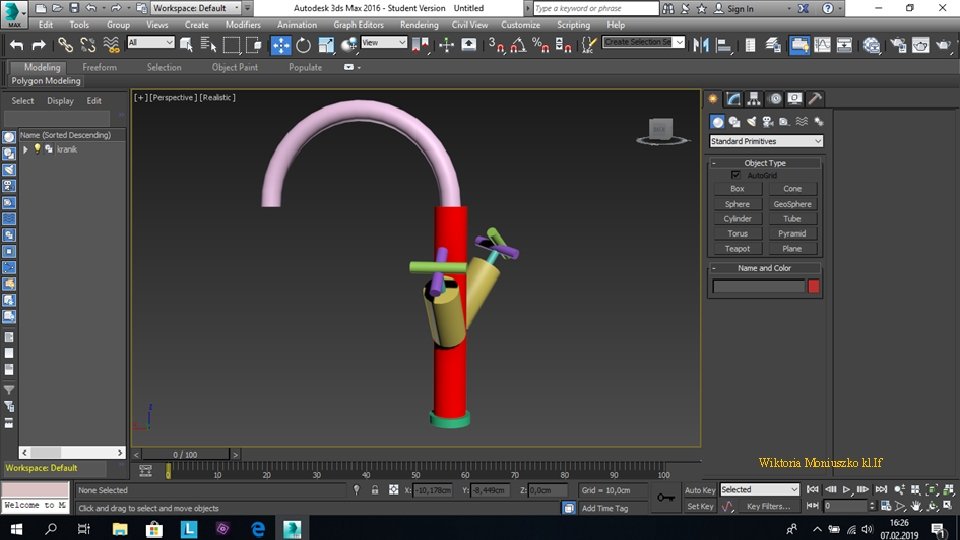Open the Curve Editor from toolbar
Viewport: 960px width, 540px height.
point(822,45)
